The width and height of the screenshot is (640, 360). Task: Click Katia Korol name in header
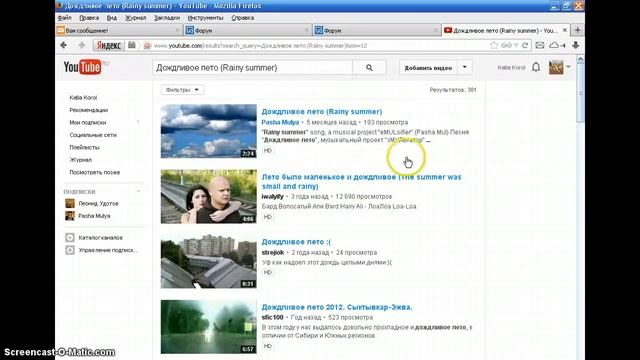click(511, 67)
